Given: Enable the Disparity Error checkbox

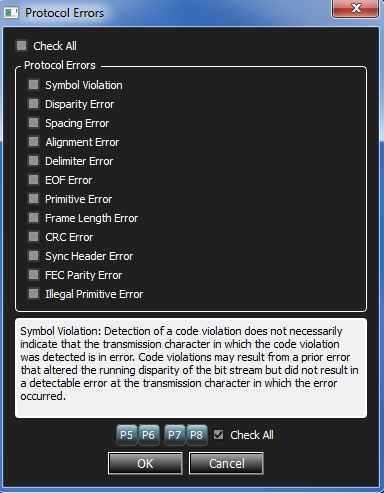Looking at the screenshot, I should point(33,104).
